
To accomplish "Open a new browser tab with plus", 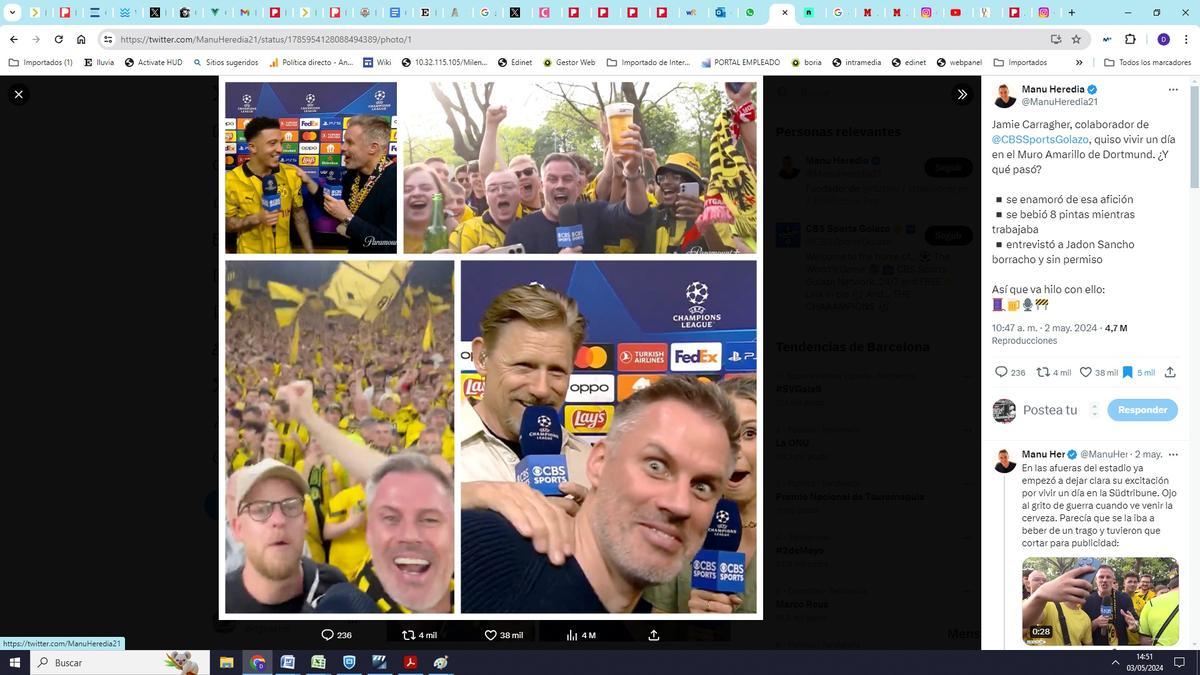I will 1072,12.
